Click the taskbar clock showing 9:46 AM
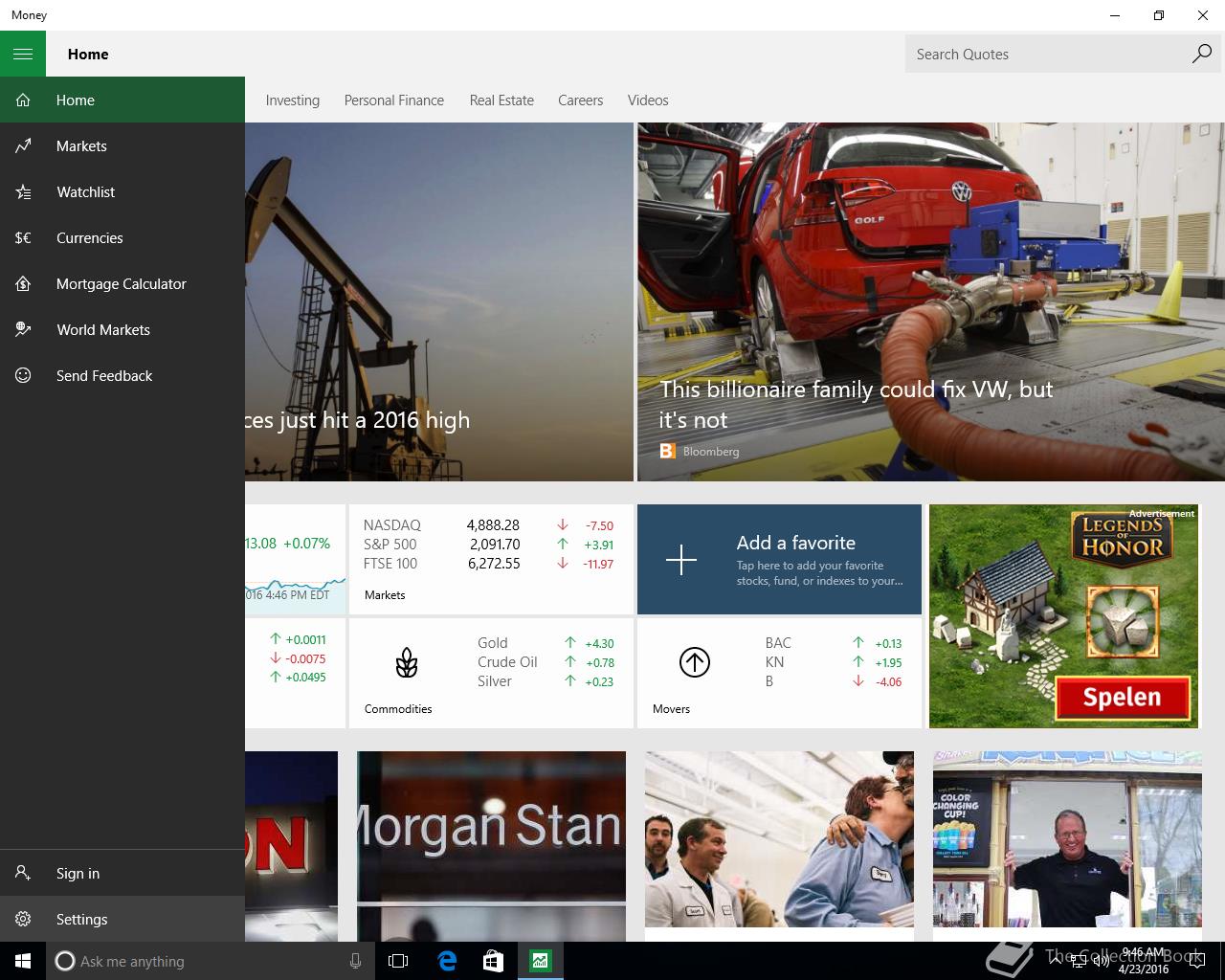Screen dimensions: 1225x980 (1144, 961)
